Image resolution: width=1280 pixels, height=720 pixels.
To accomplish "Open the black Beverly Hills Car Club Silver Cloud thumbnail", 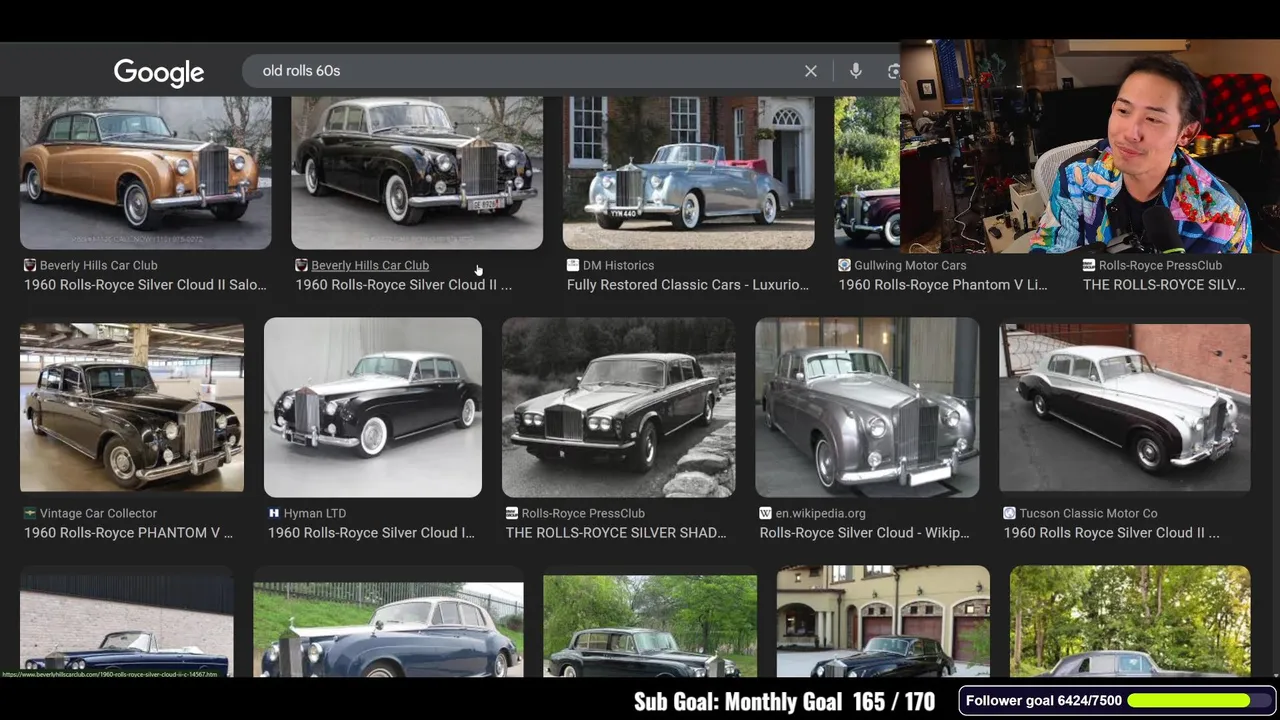I will click(x=417, y=172).
